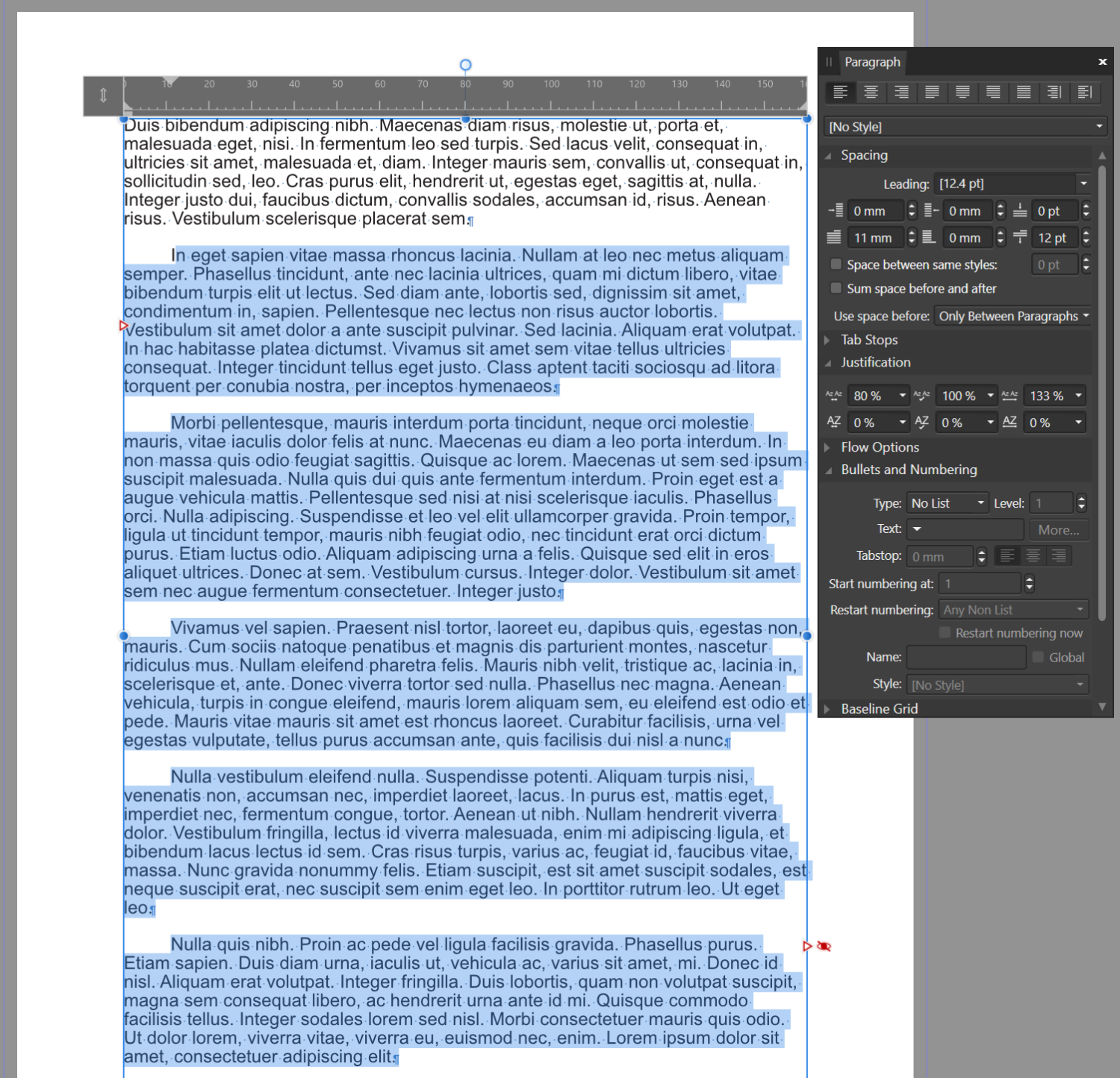Image resolution: width=1120 pixels, height=1078 pixels.
Task: Click the align towards spine icon
Action: pos(1054,92)
